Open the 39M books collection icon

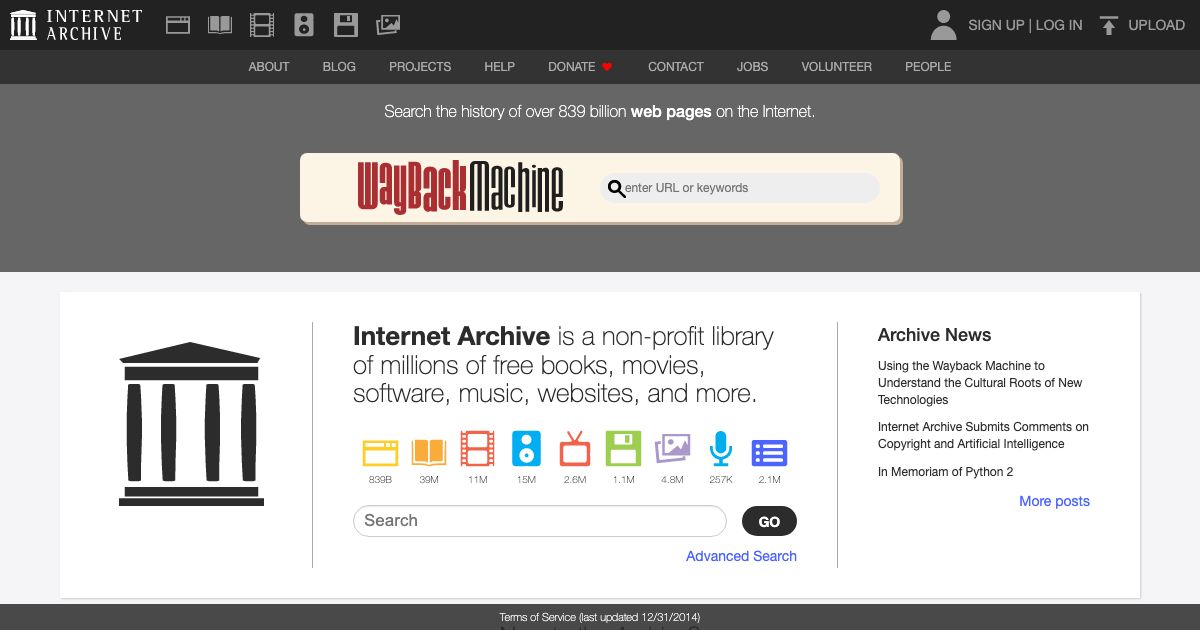coord(429,452)
